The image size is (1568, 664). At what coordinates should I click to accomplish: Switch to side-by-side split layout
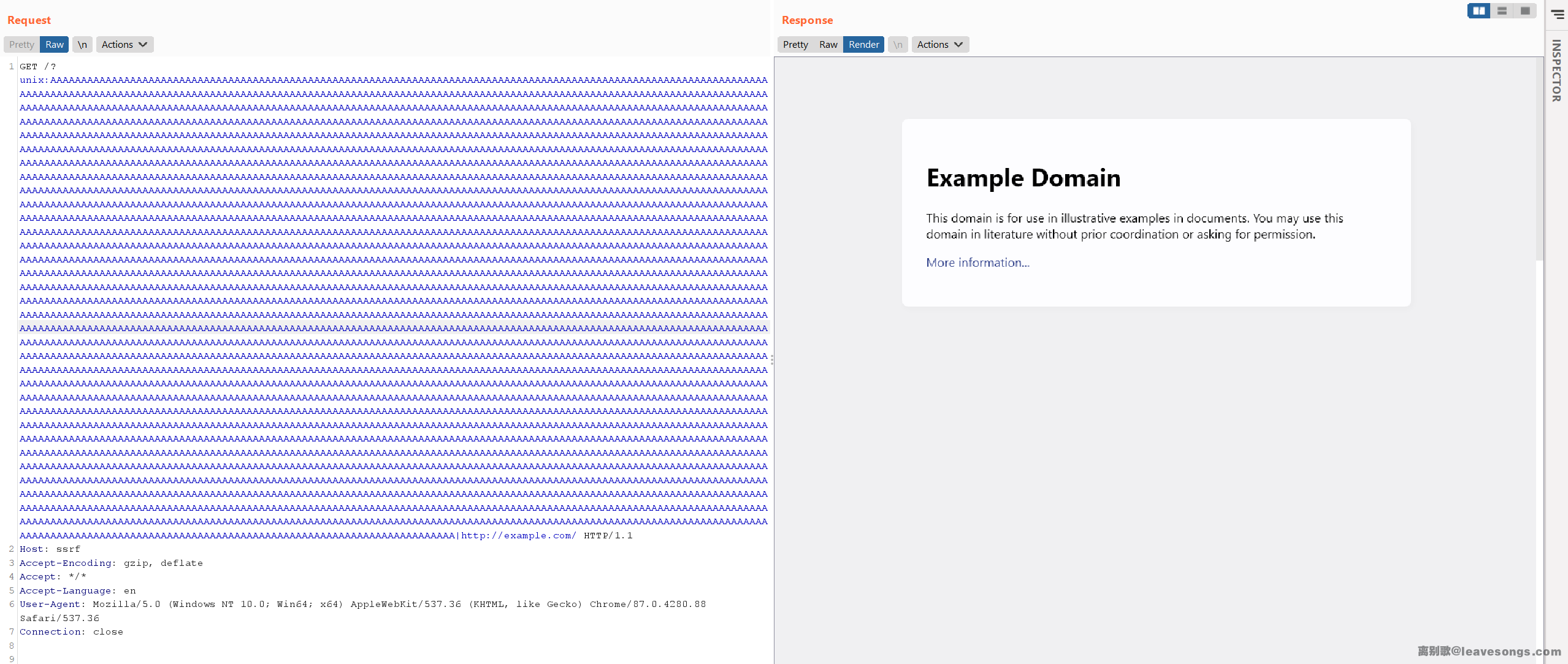pyautogui.click(x=1478, y=10)
